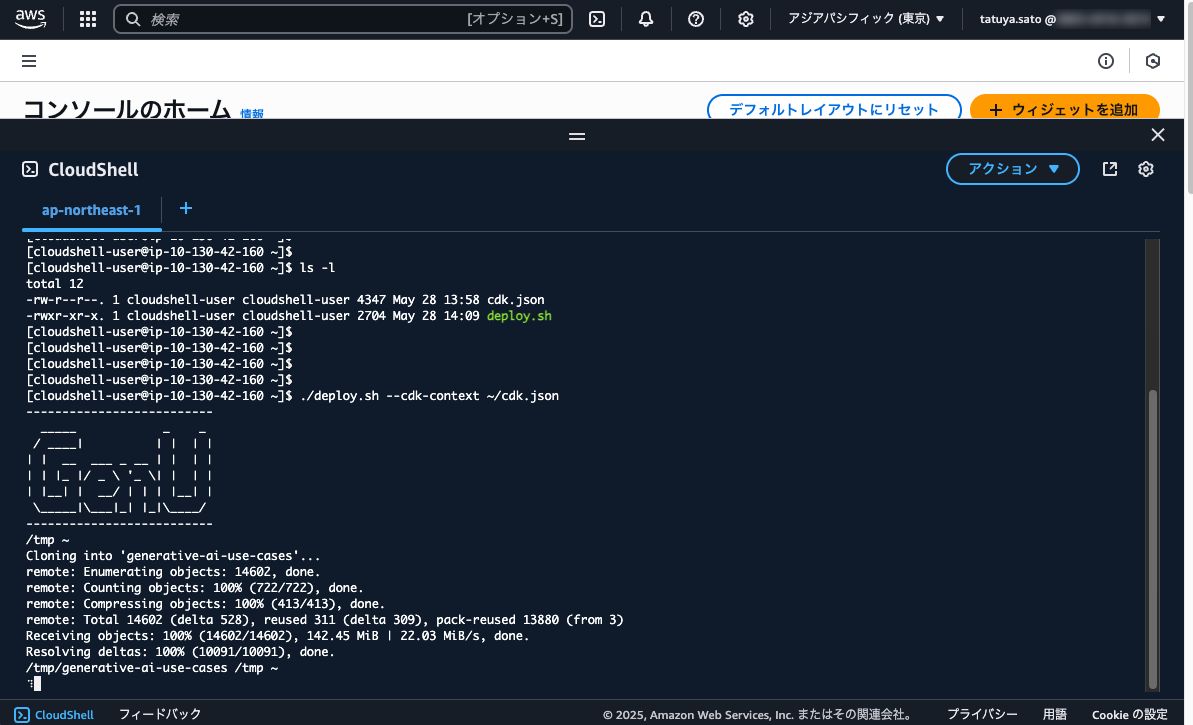Image resolution: width=1193 pixels, height=725 pixels.
Task: Click the CloudShell panel title text
Action: 93,169
